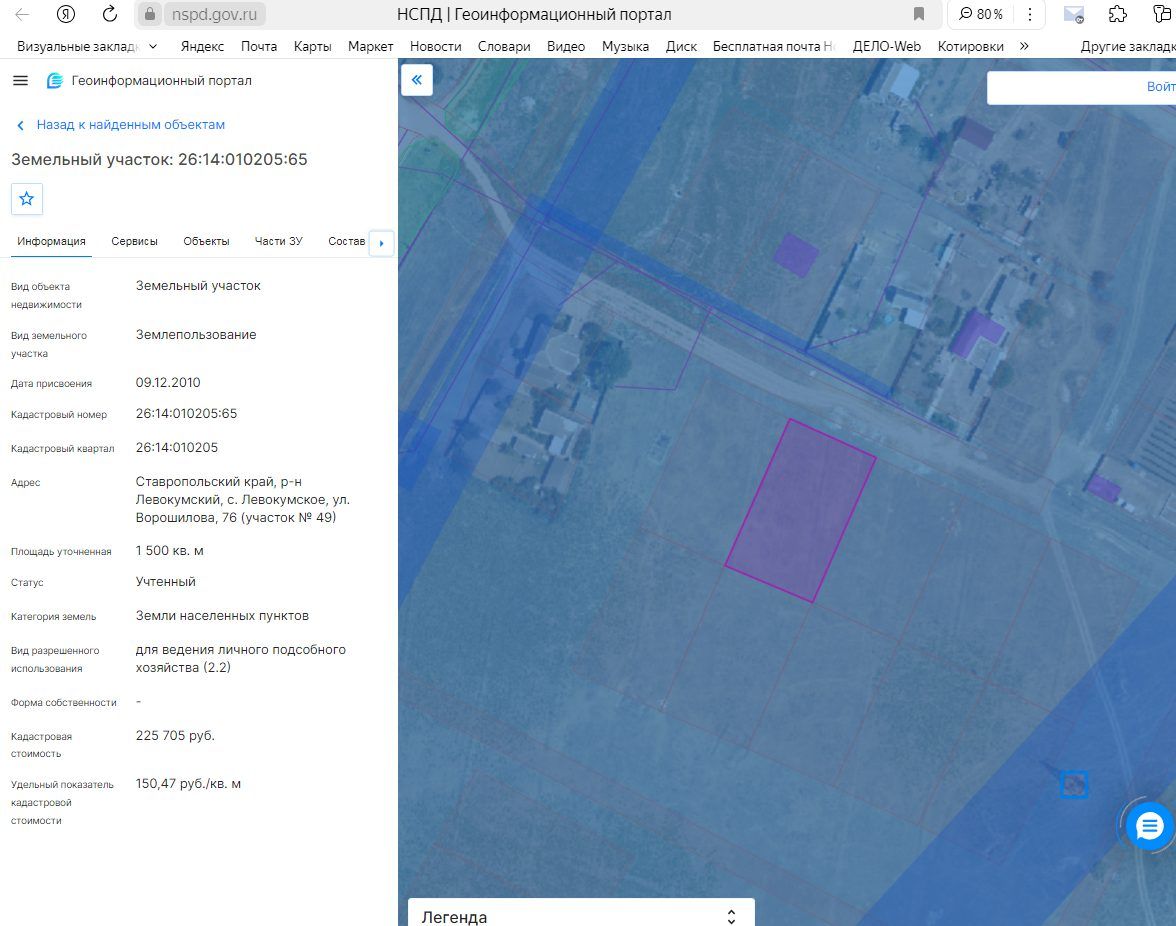Image resolution: width=1176 pixels, height=926 pixels.
Task: Click the highlighted magenta land plot on map
Action: pos(800,510)
